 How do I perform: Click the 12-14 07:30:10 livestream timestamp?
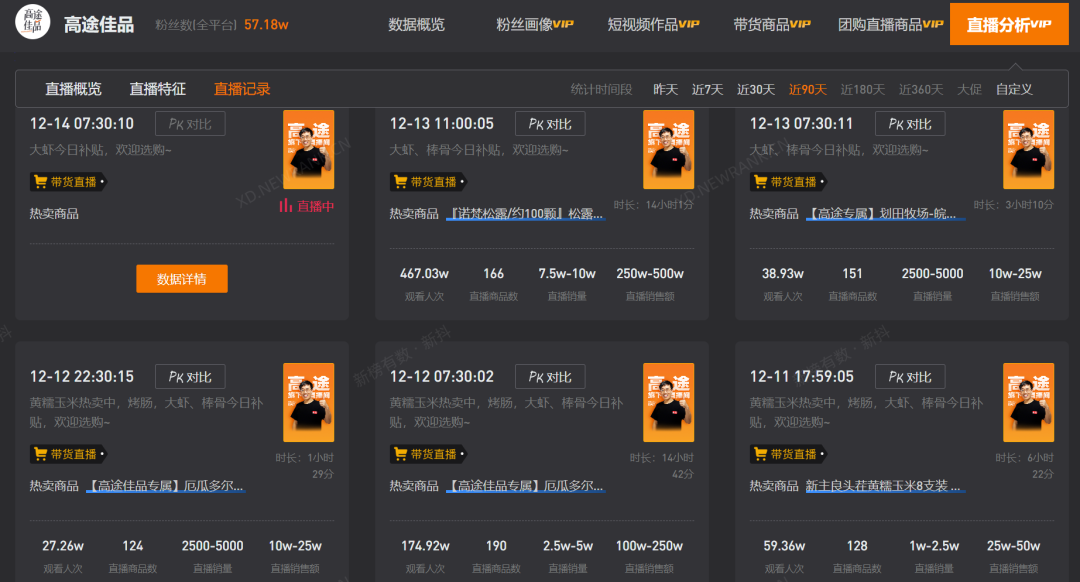pos(82,124)
